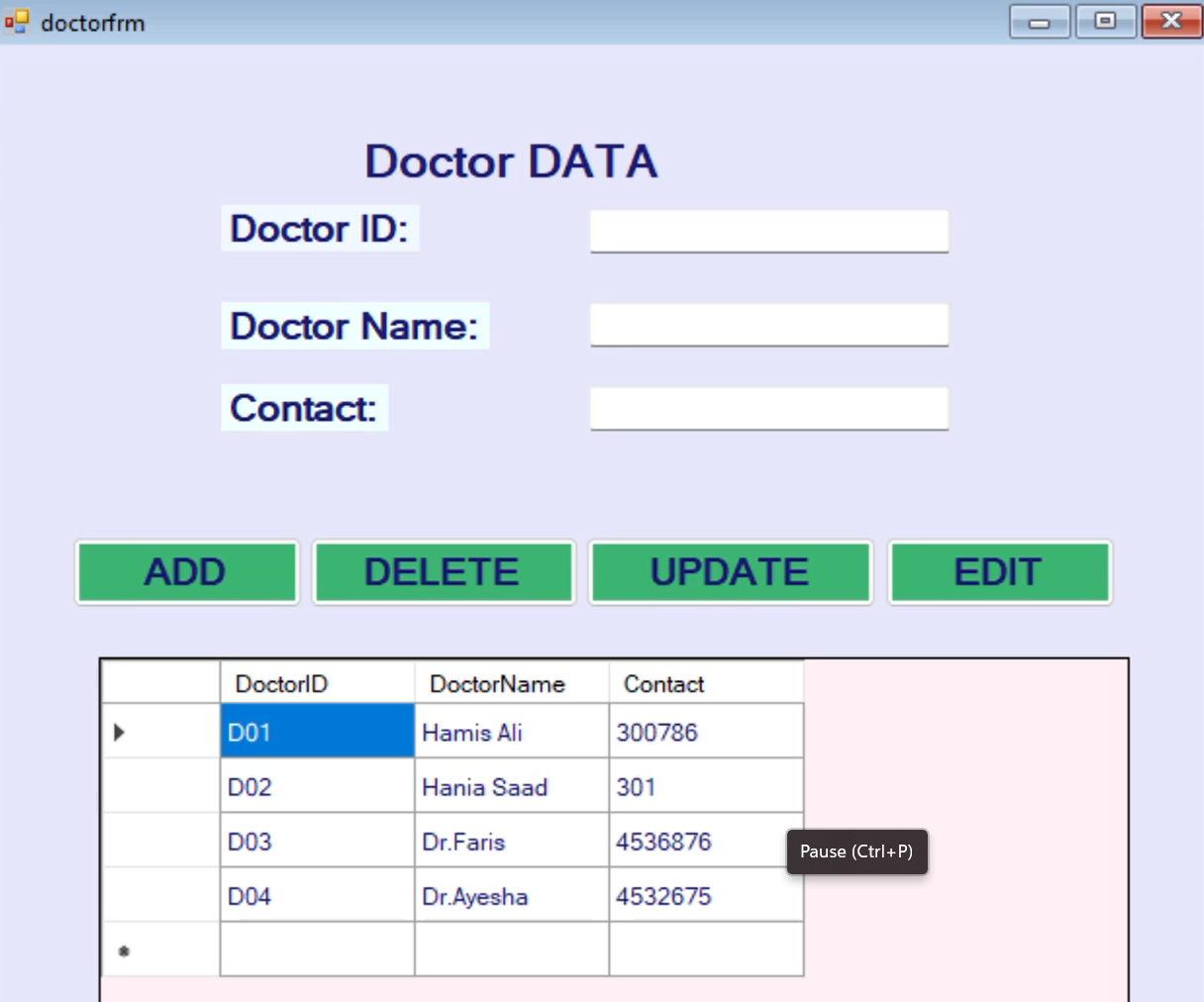Click the DELETE button
The image size is (1204, 1002).
[x=444, y=572]
